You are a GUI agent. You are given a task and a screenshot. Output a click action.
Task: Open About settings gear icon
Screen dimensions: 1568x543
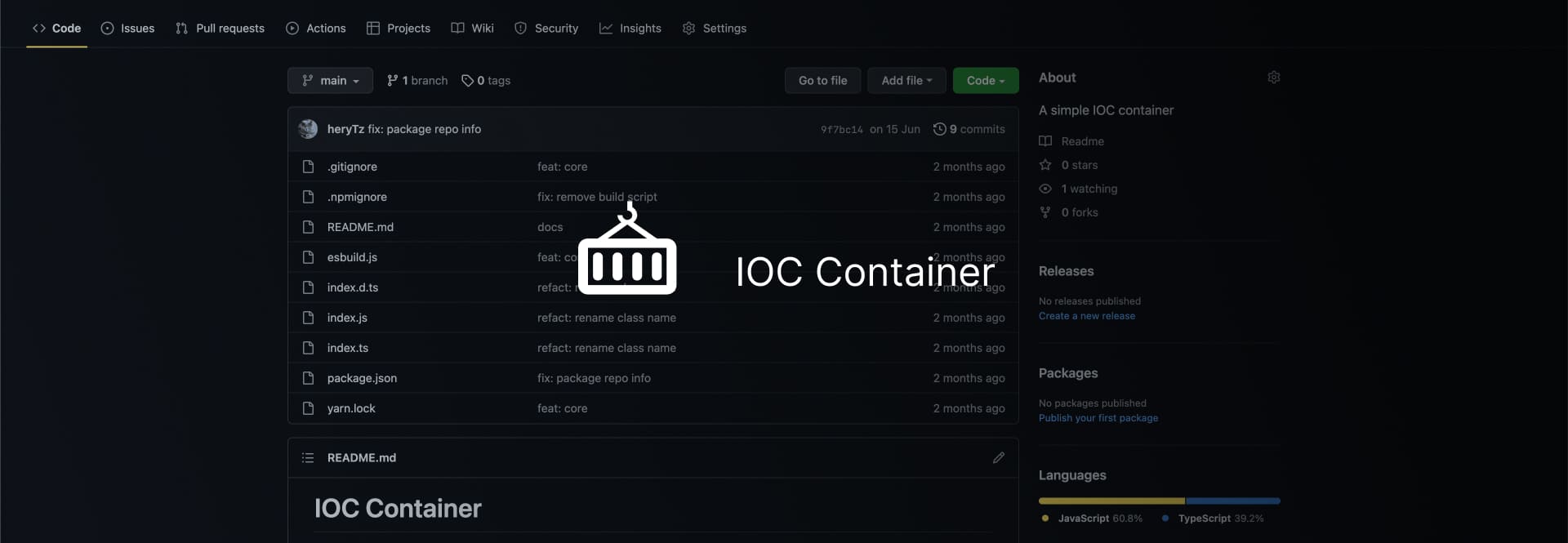1273,78
